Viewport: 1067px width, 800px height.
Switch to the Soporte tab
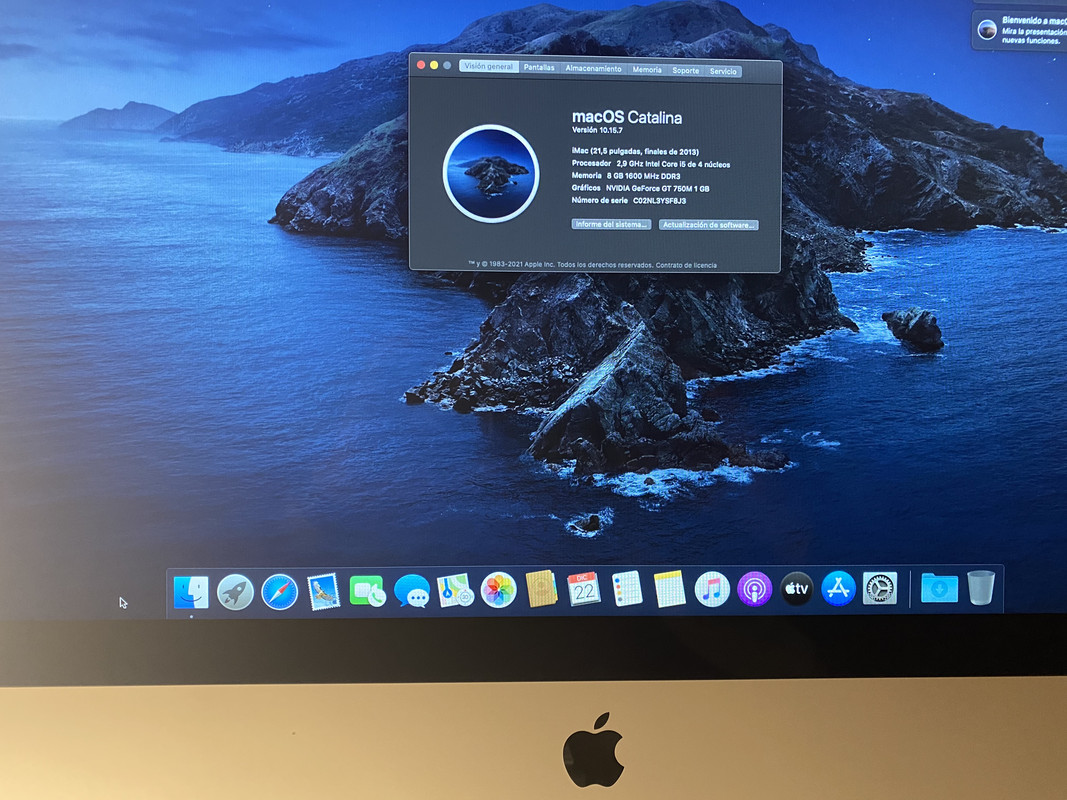pos(686,71)
